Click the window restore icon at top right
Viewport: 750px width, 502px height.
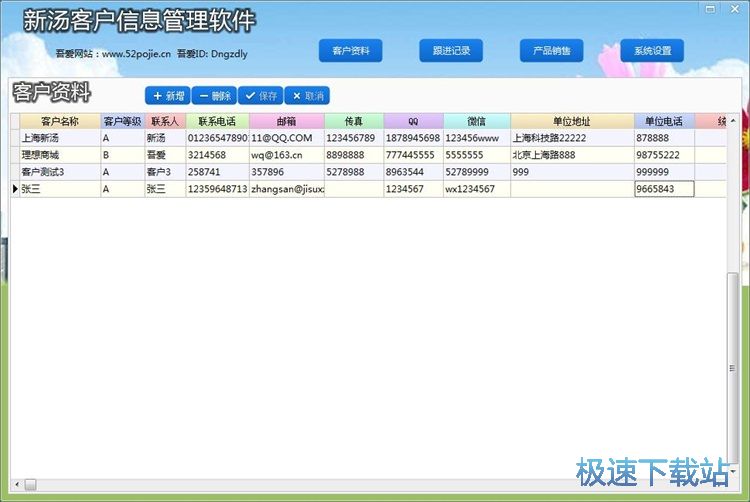710,9
